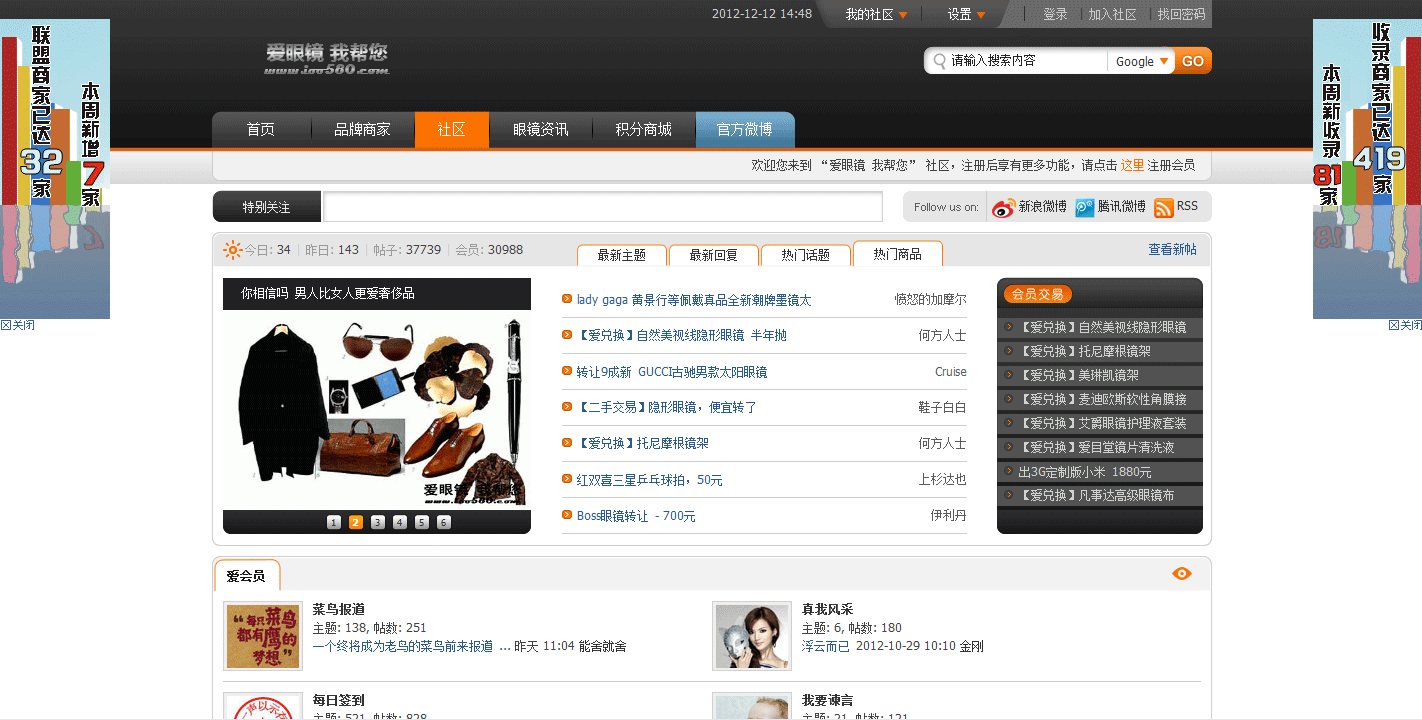1422x720 pixels.
Task: Select the 爱会员 section tab
Action: [x=247, y=576]
